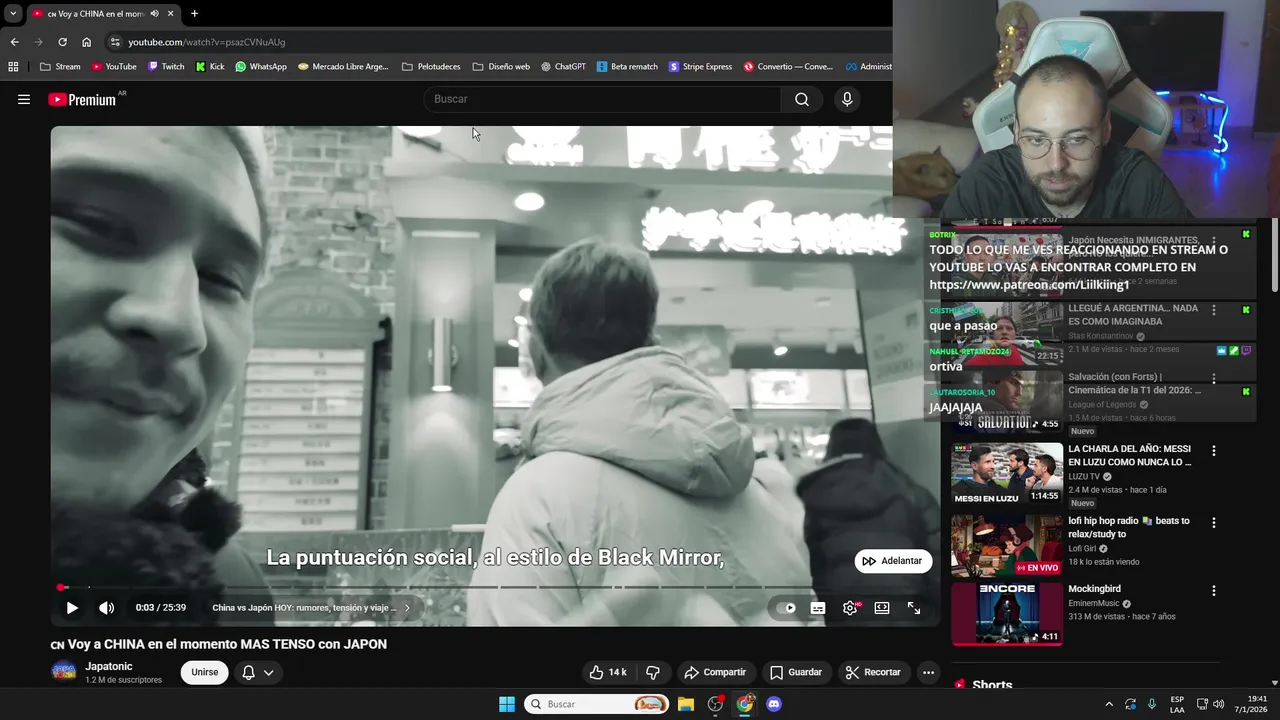Toggle subtitles in the player

pyautogui.click(x=818, y=608)
